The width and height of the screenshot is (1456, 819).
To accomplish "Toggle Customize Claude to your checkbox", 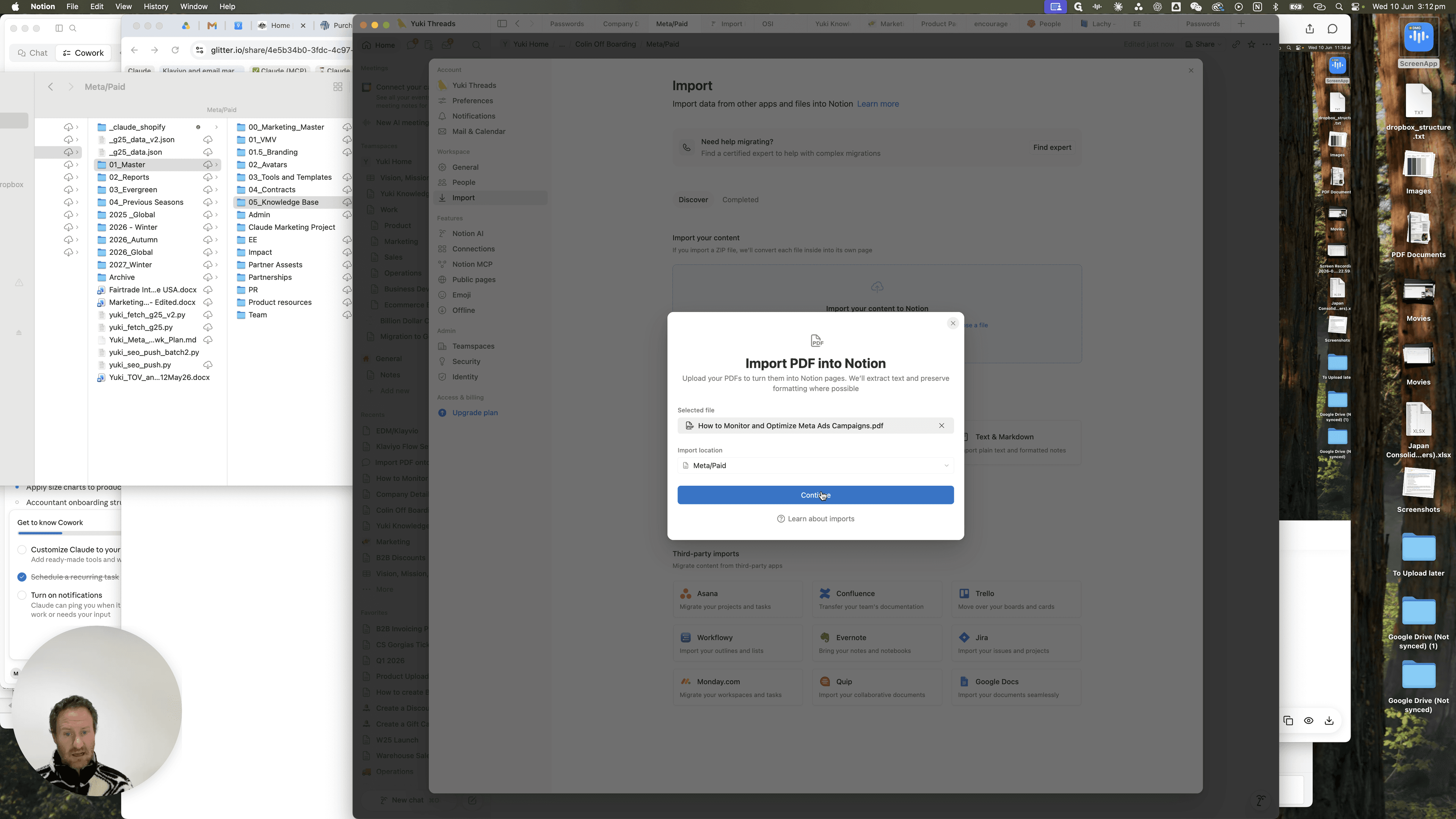I will [22, 550].
